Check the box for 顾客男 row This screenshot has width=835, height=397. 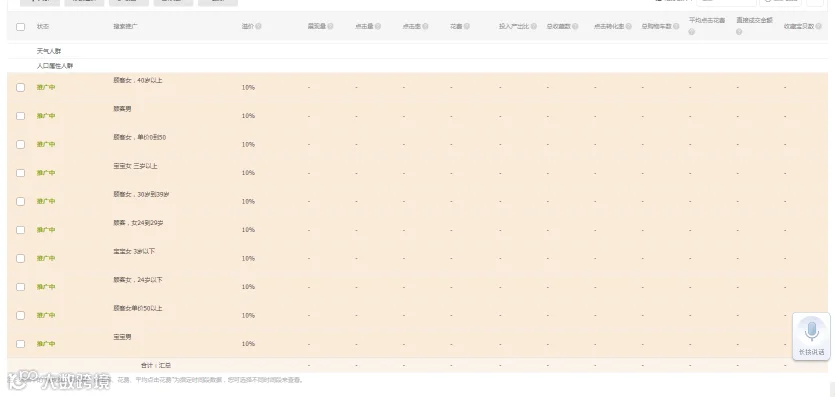coord(20,116)
